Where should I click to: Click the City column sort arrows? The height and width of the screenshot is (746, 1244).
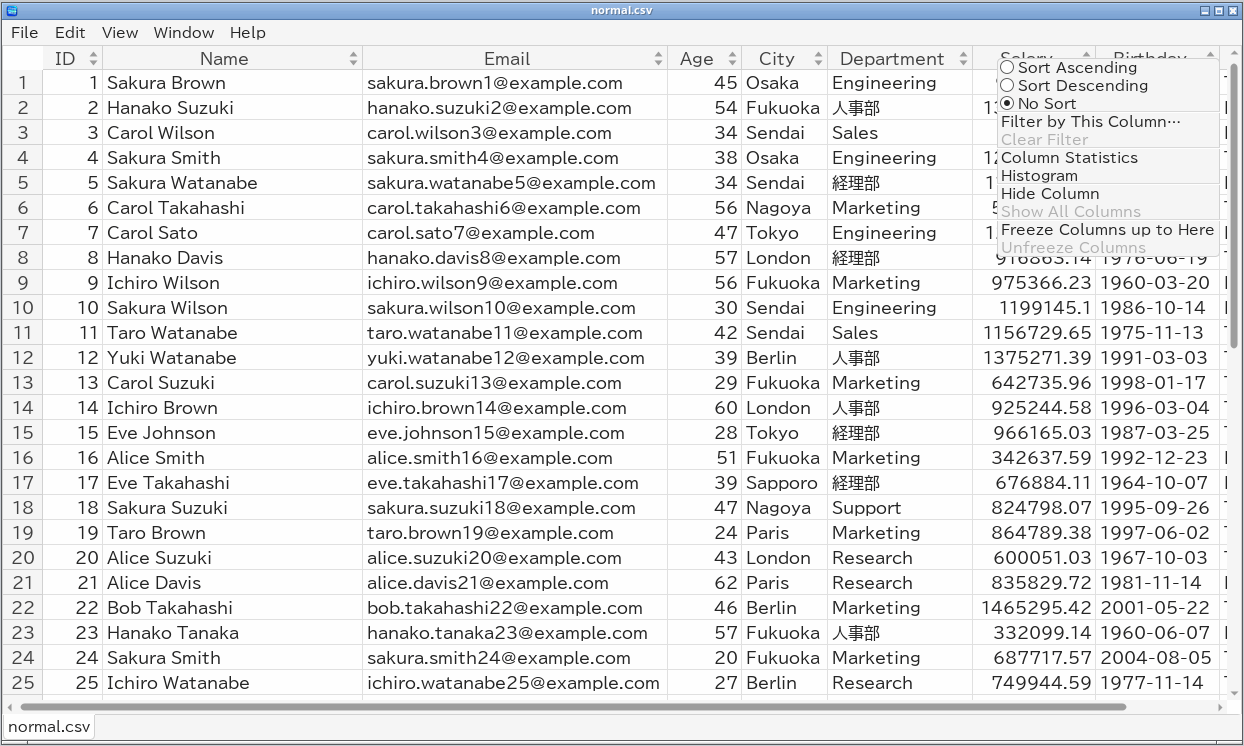(818, 59)
